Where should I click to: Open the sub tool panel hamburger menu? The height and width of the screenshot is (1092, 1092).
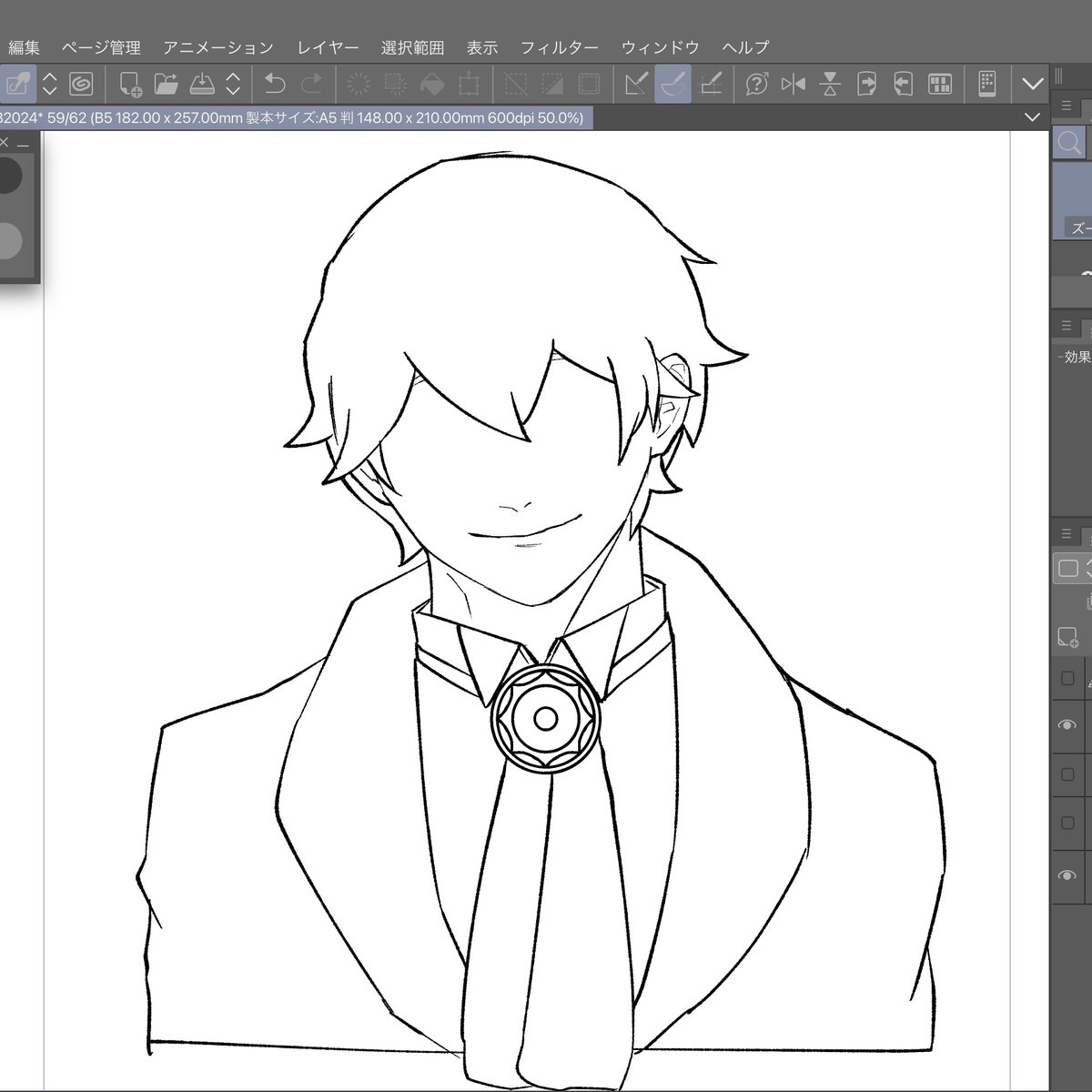[1067, 106]
